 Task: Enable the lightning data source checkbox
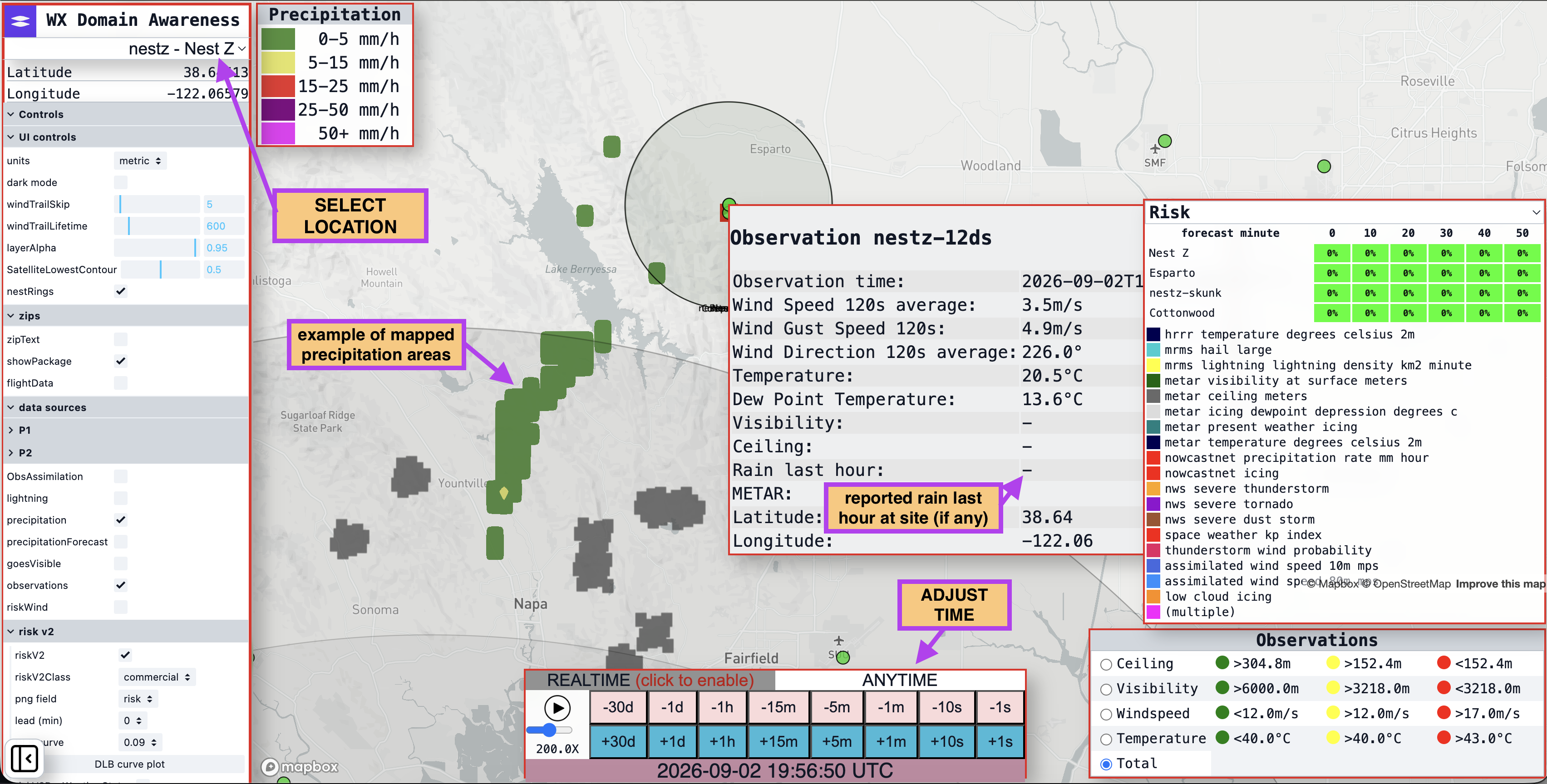(x=121, y=498)
